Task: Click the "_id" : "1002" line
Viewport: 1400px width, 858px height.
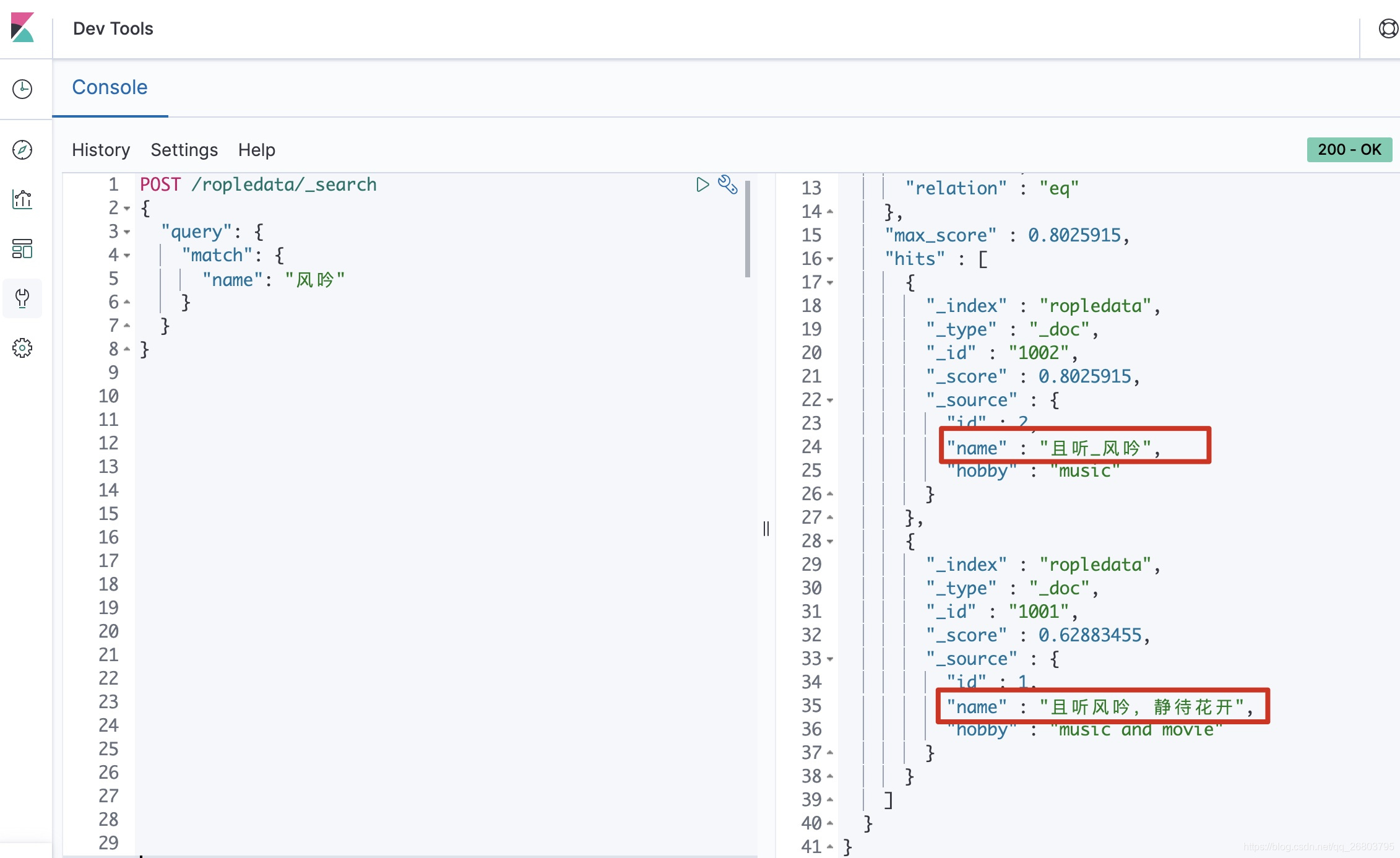Action: pos(1002,353)
